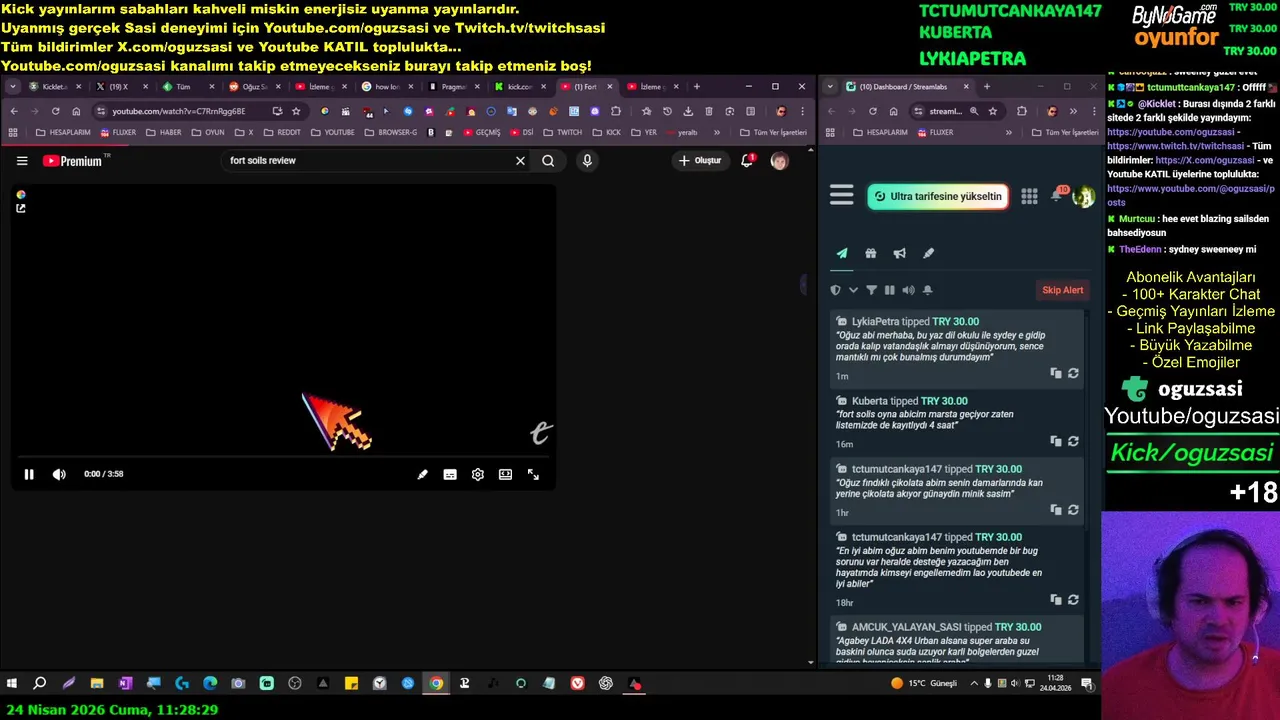Pause the Streamlabs alert queue
The image size is (1280, 720).
coord(889,290)
